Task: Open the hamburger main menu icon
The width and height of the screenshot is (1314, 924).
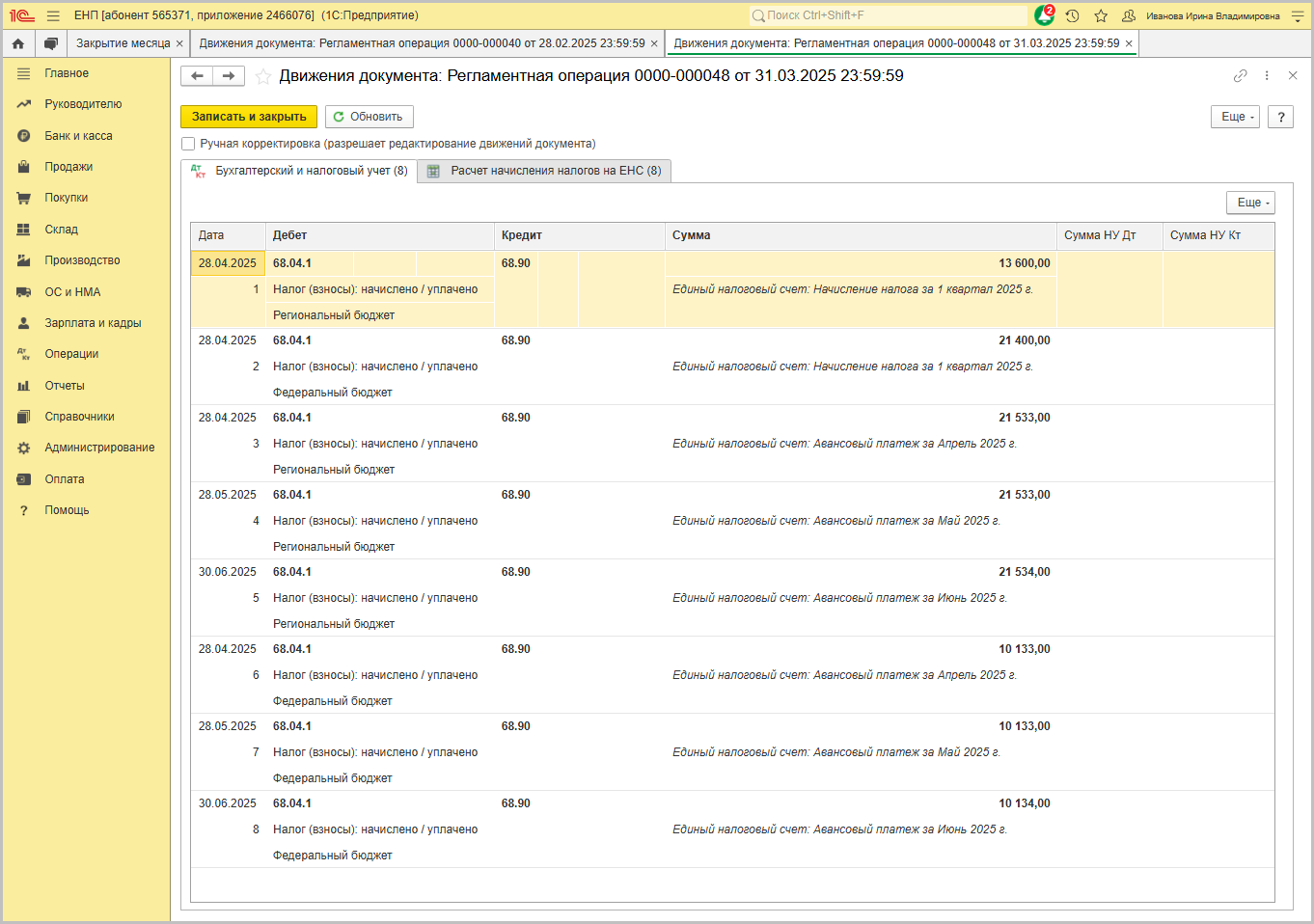Action: (x=53, y=15)
